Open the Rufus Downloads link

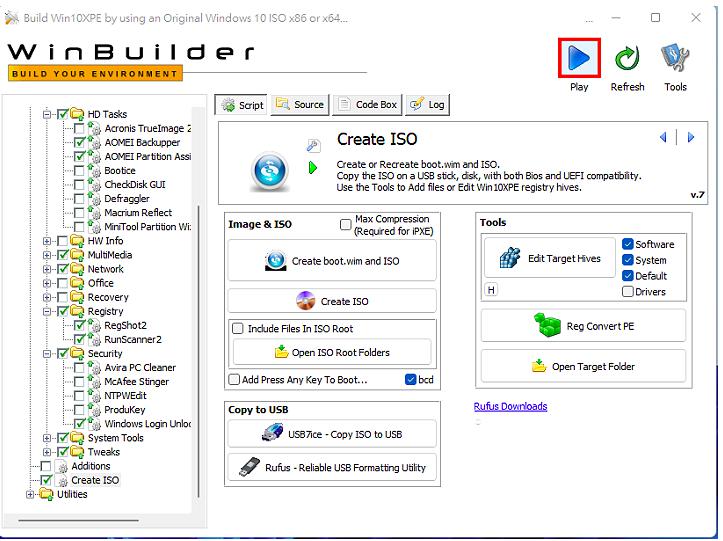tap(510, 406)
